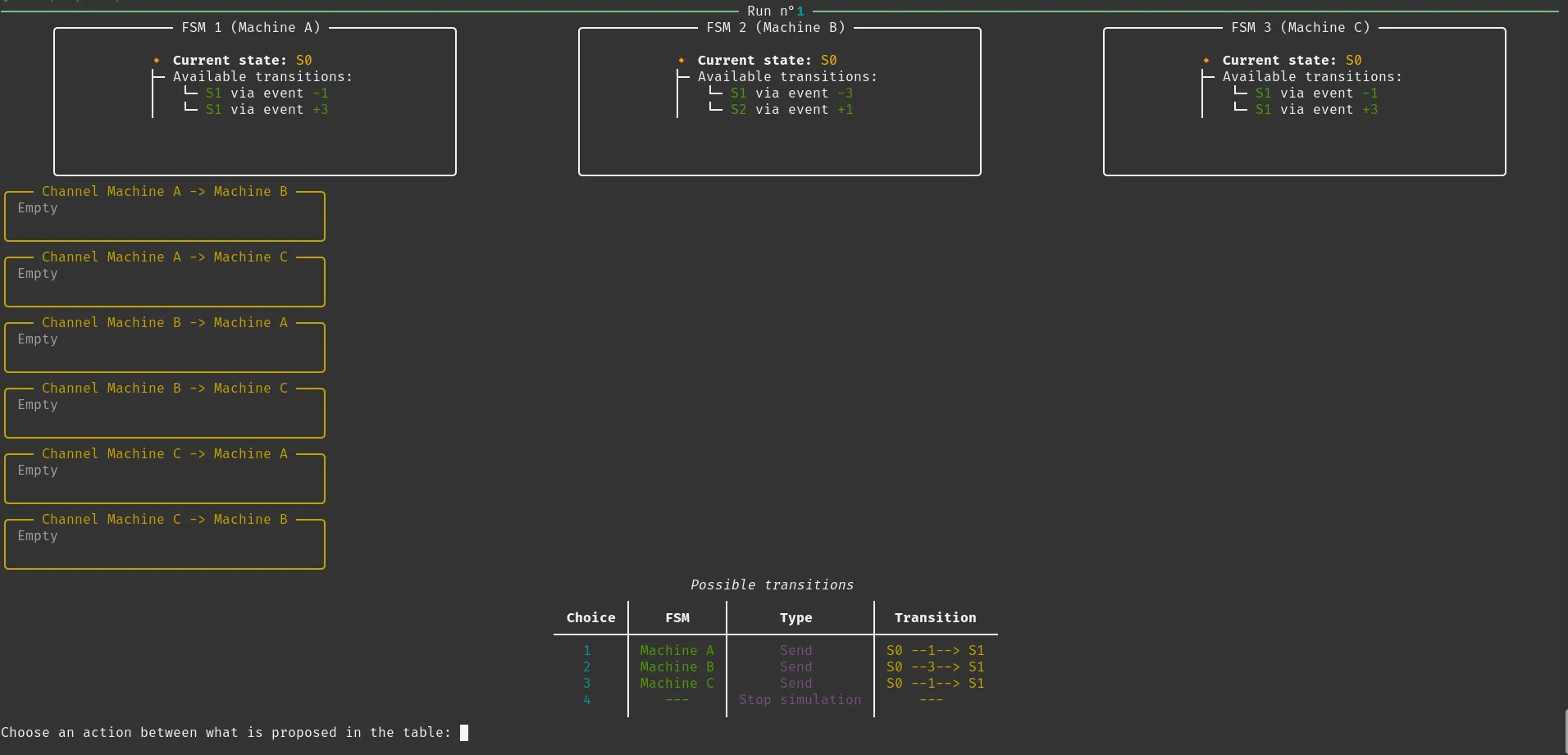Select Machine B's 'S1 via event -3' transition
Screen dimensions: 1568x755
click(791, 93)
